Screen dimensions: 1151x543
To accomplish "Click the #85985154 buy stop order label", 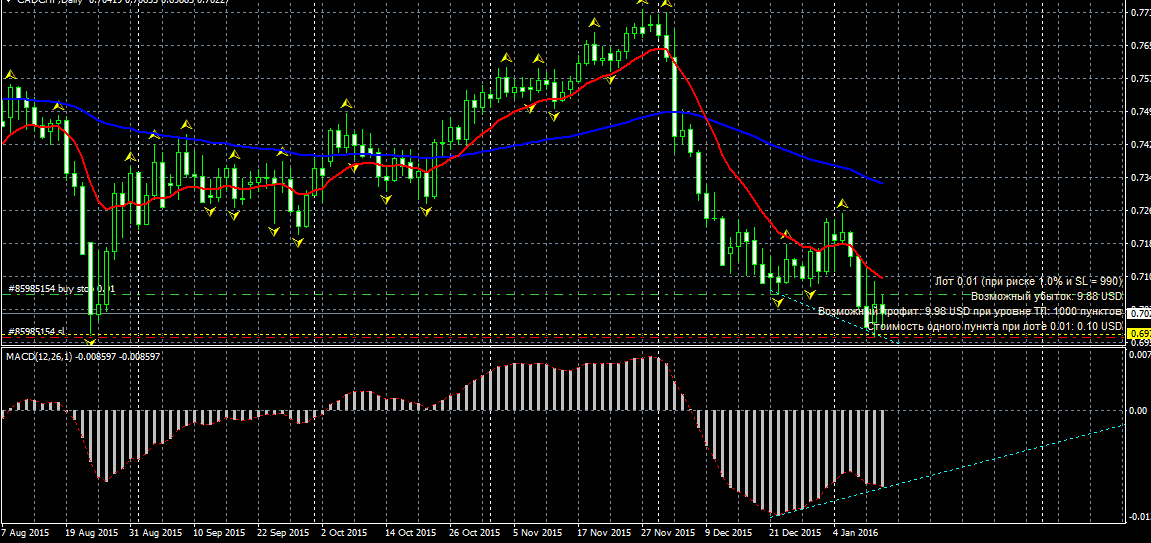I will click(x=62, y=289).
